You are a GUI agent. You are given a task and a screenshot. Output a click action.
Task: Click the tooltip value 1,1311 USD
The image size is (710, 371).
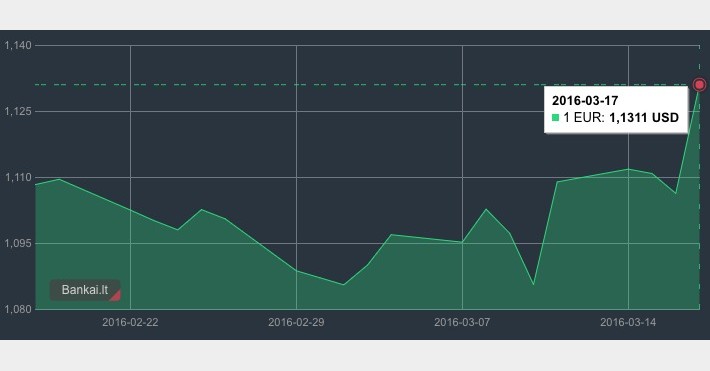[644, 118]
